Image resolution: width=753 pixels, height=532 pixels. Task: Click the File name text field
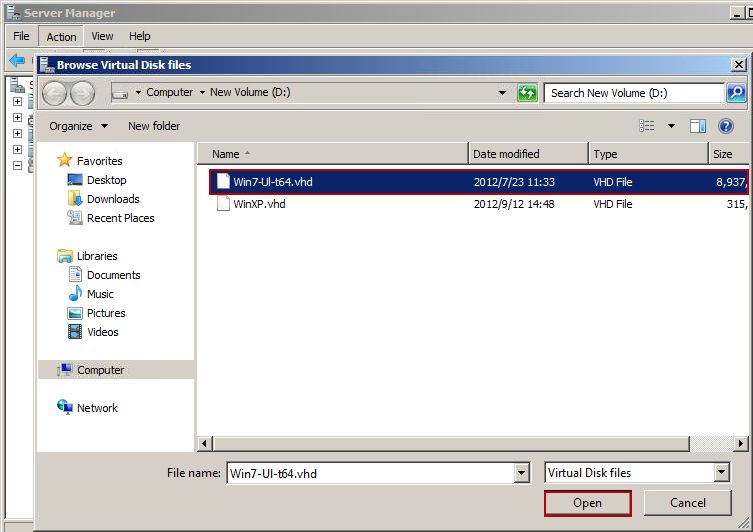tap(370, 473)
